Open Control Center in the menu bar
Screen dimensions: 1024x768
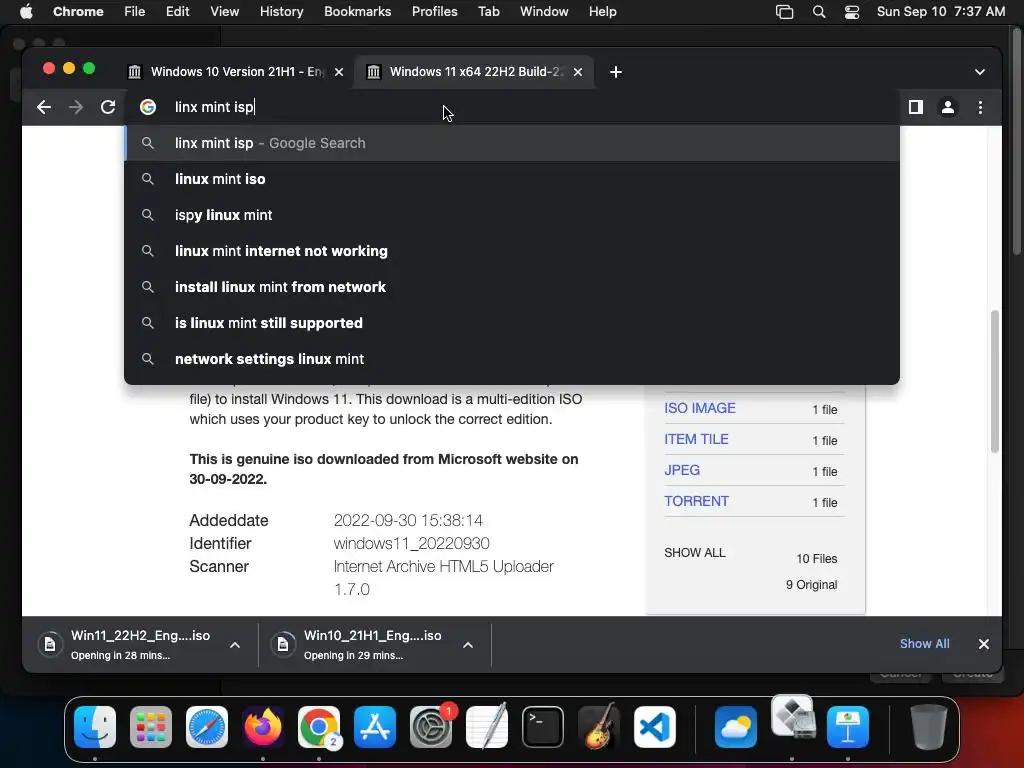coord(852,12)
